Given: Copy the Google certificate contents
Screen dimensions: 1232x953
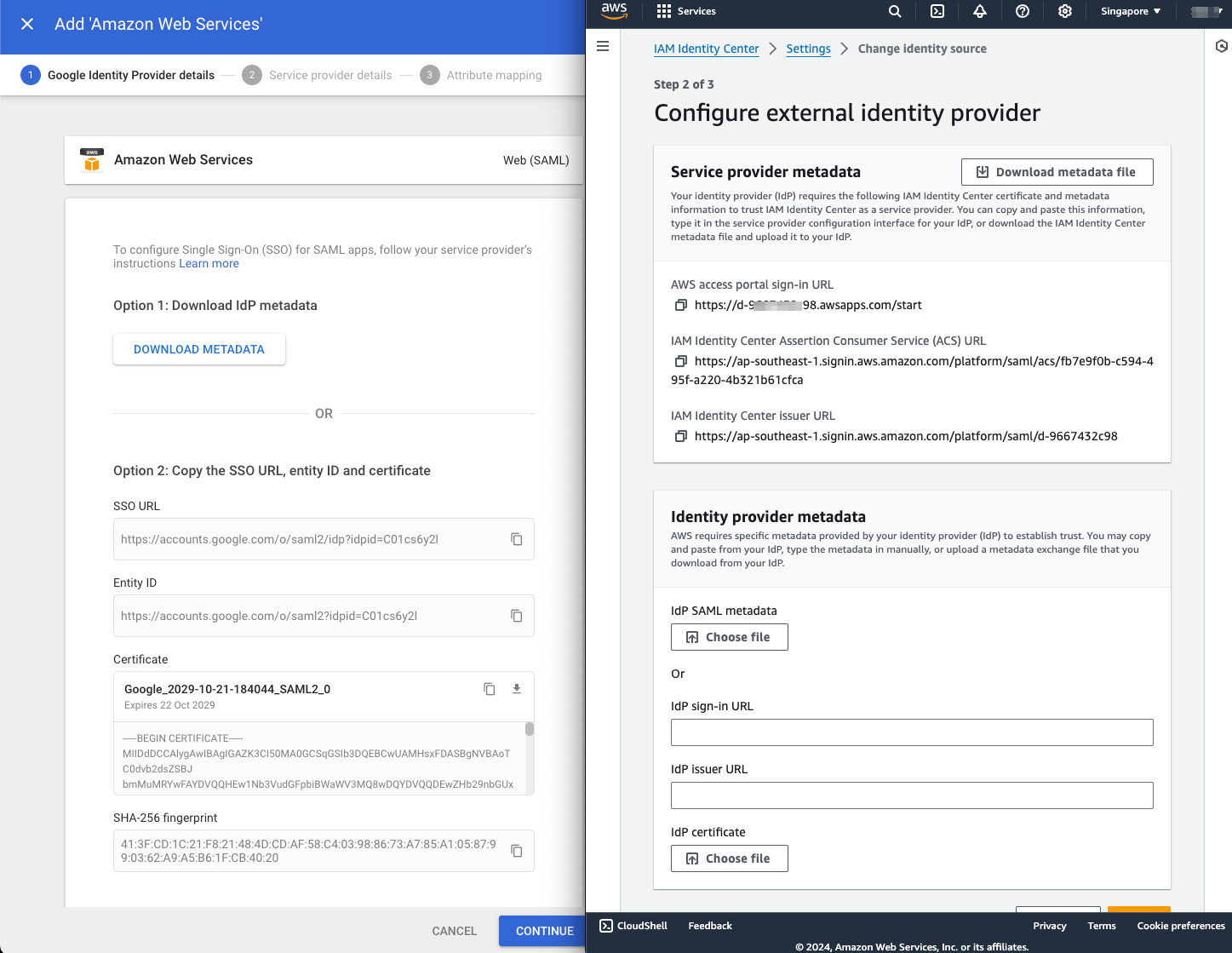Looking at the screenshot, I should (490, 689).
